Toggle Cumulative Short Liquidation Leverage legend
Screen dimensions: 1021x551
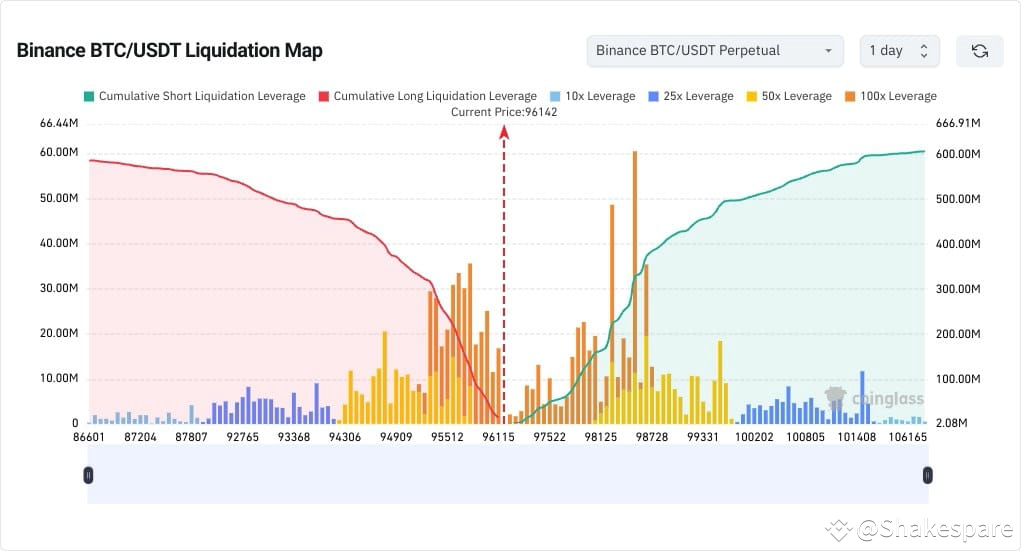click(x=195, y=96)
